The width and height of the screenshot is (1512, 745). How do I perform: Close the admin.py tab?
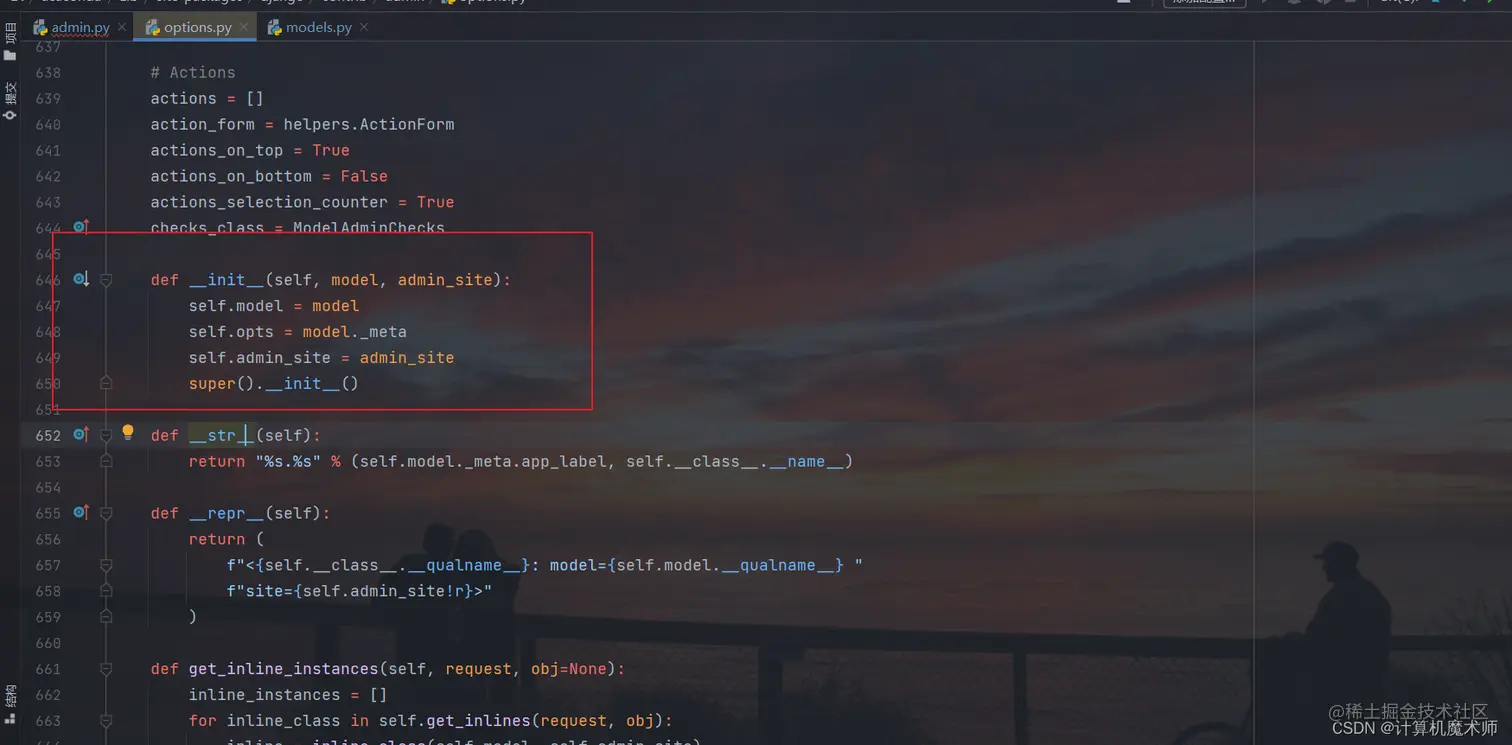pos(122,27)
